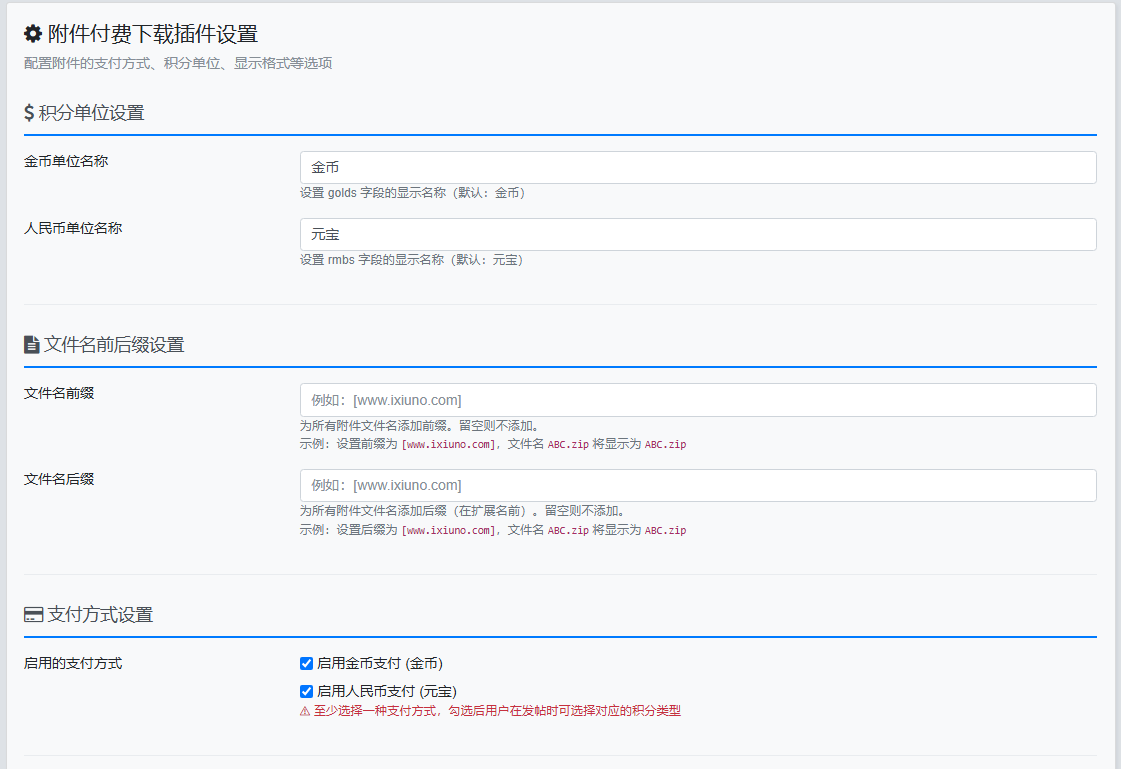
Task: Click the credit card icon beside 支付方式设置
Action: pyautogui.click(x=33, y=615)
